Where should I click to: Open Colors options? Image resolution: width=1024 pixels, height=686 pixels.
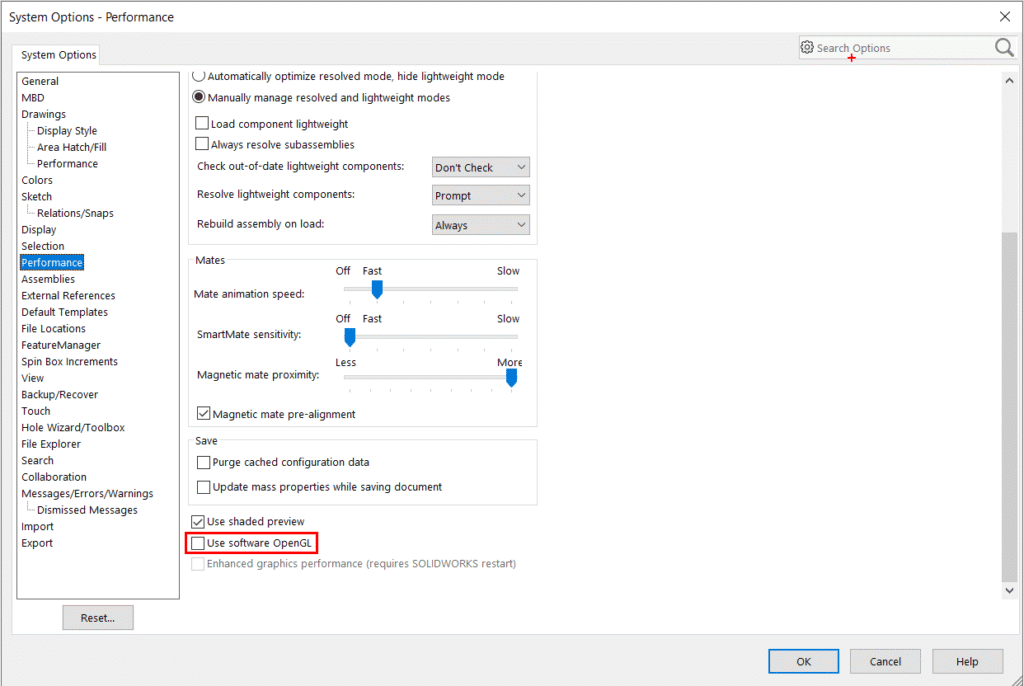coord(37,180)
